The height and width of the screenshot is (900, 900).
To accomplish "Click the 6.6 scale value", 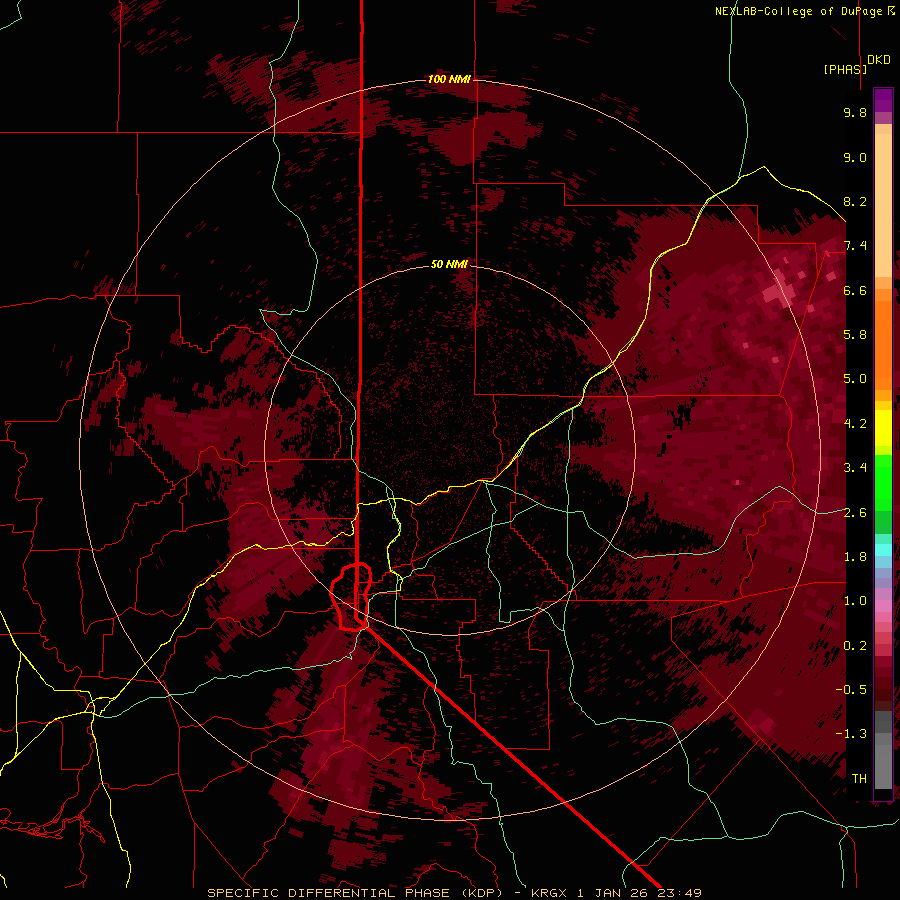I will coord(855,290).
